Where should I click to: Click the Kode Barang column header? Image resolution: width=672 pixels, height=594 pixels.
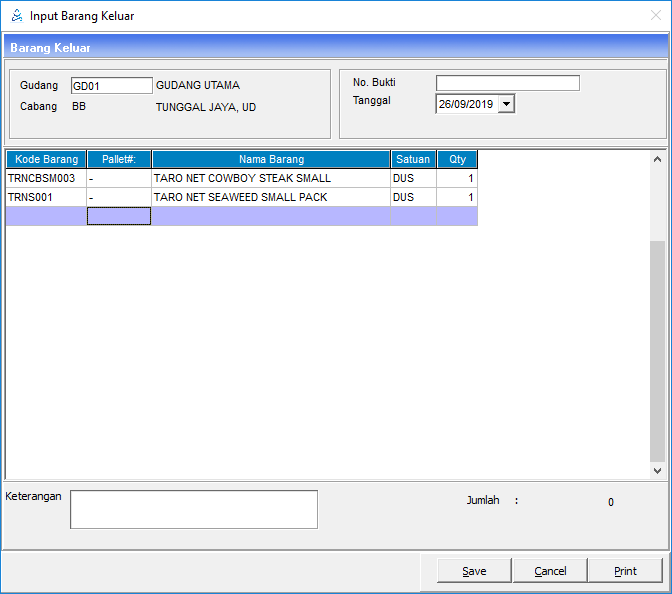tap(46, 159)
